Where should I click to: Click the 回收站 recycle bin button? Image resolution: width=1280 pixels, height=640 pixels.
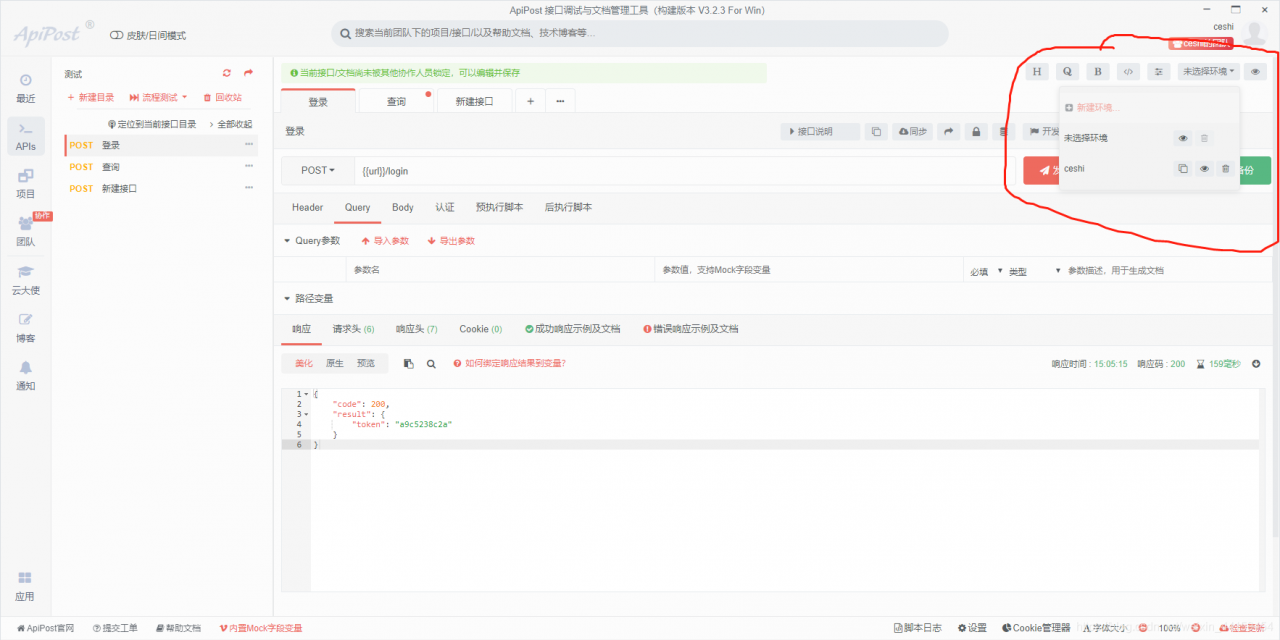pos(222,97)
